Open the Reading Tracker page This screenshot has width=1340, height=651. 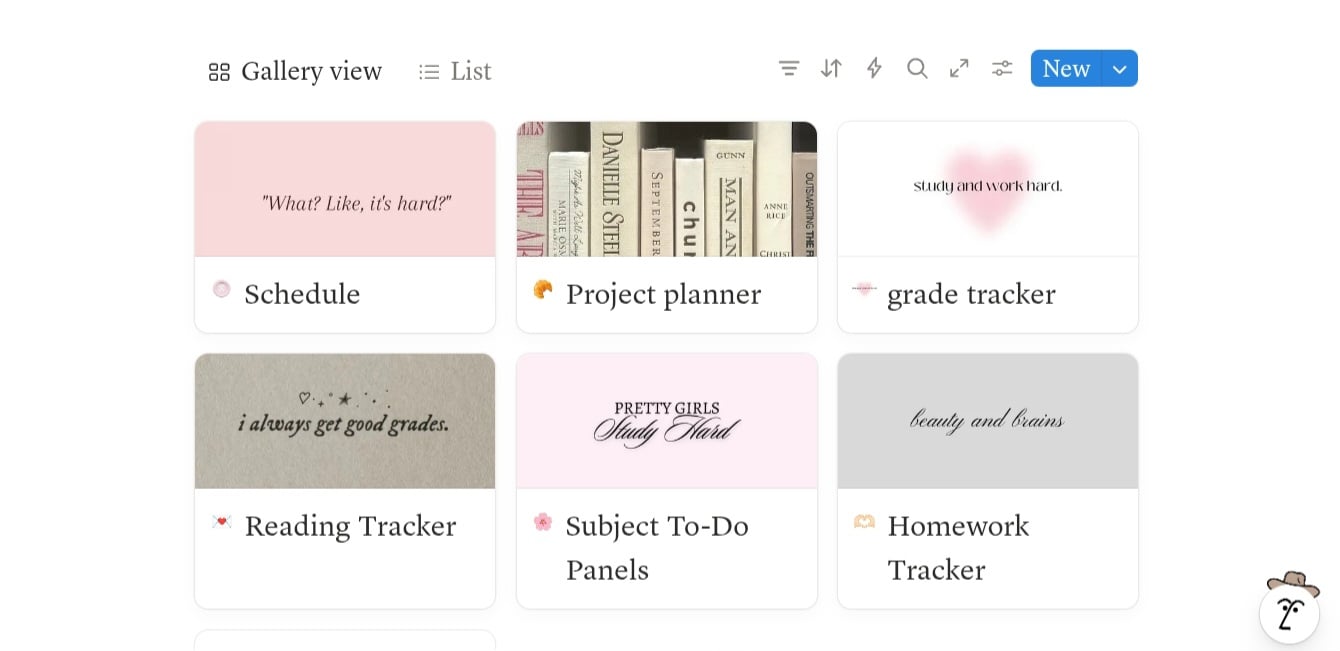click(350, 527)
